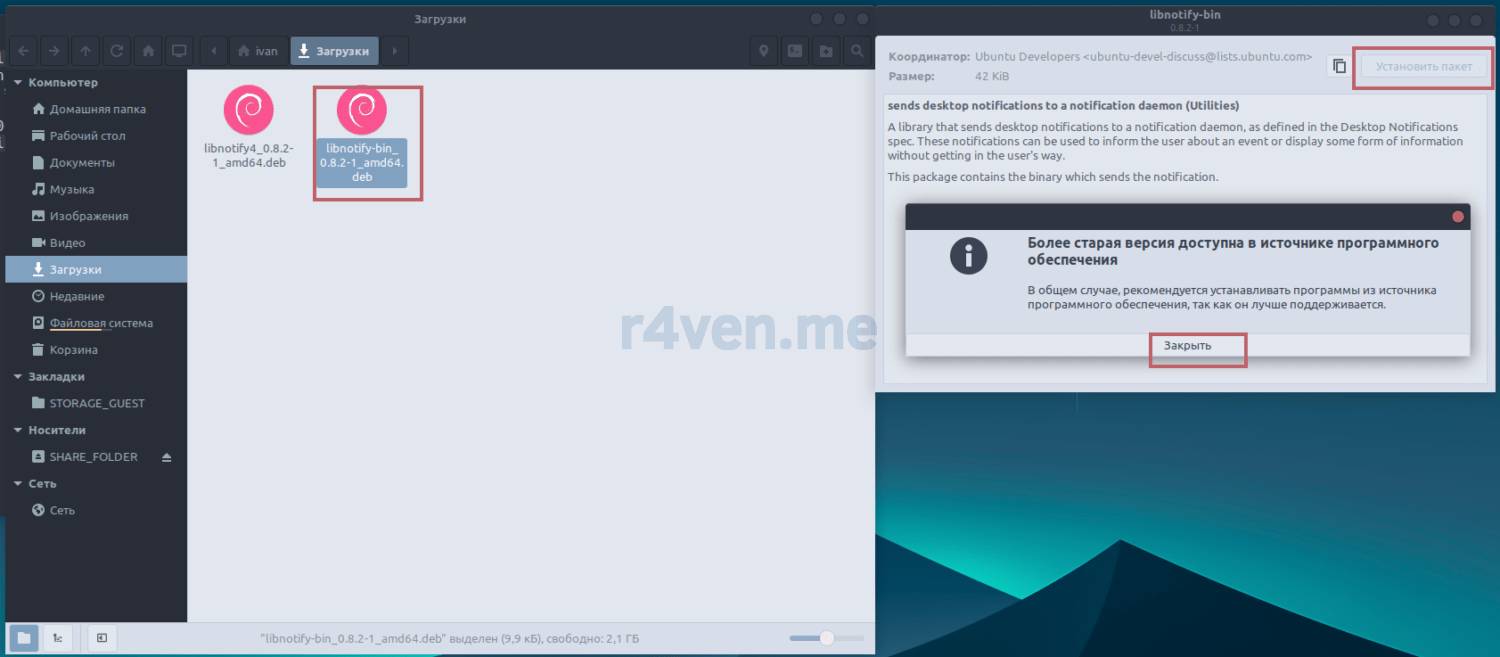Click the copy icon beside install button
1500x657 pixels.
click(x=1338, y=66)
